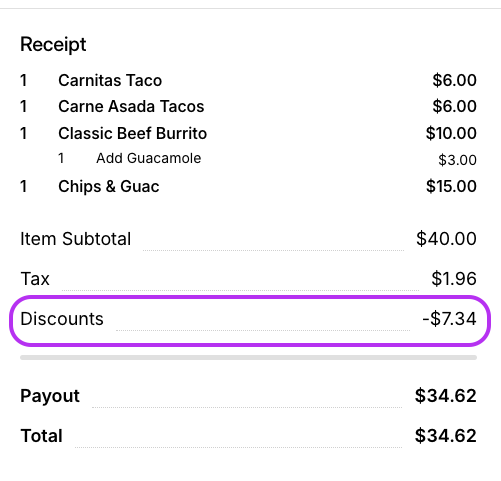Screen dimensions: 501x481
Task: Click the Total $34.62 amount
Action: point(446,436)
